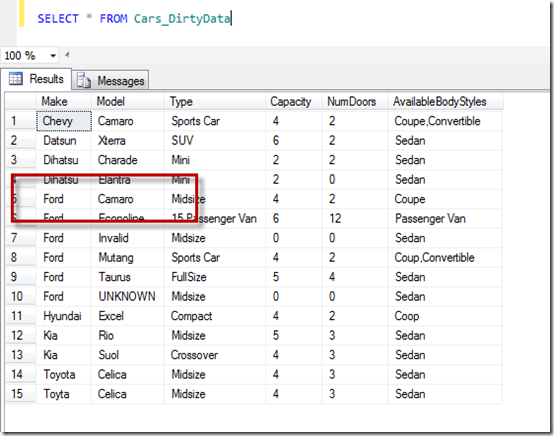Click the scroll left arrow beside zoom
Image resolution: width=554 pixels, height=436 pixels.
pos(67,55)
